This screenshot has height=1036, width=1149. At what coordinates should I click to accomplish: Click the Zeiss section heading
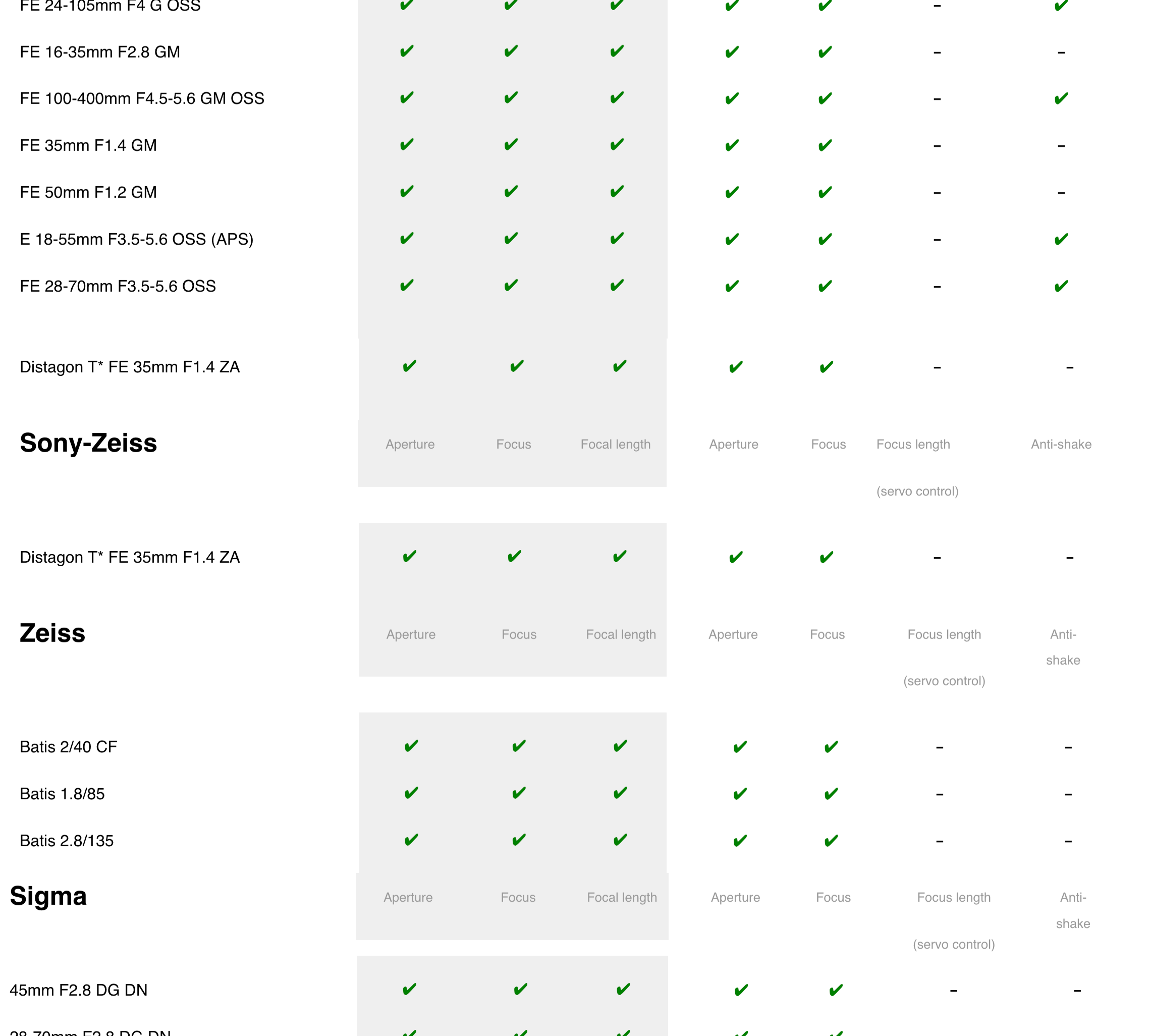coord(52,633)
